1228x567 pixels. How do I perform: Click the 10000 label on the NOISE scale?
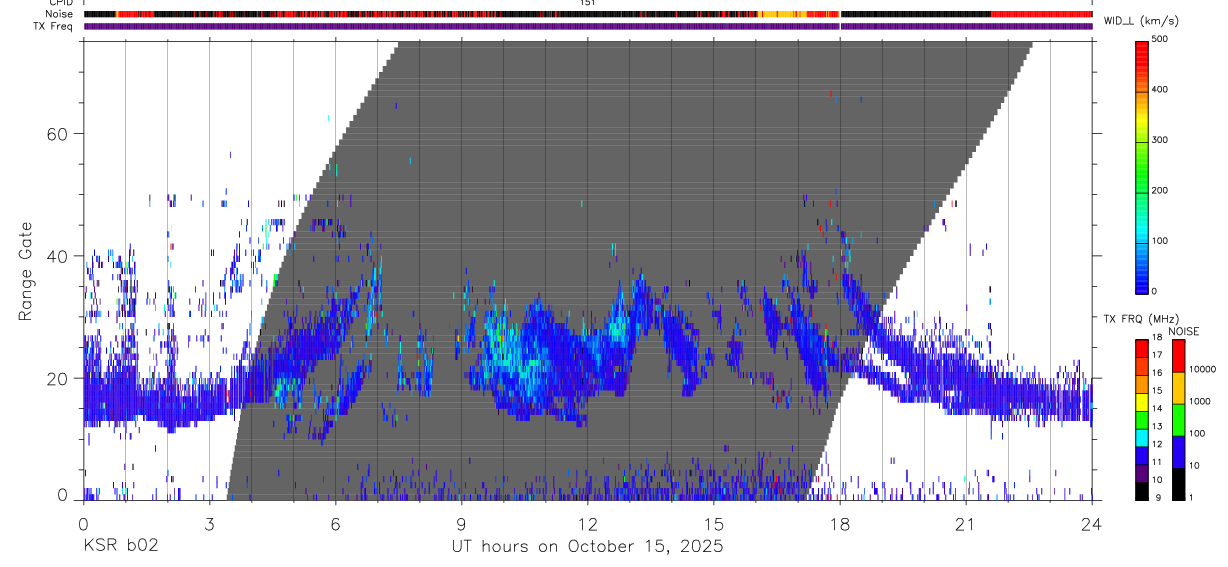(x=1202, y=369)
